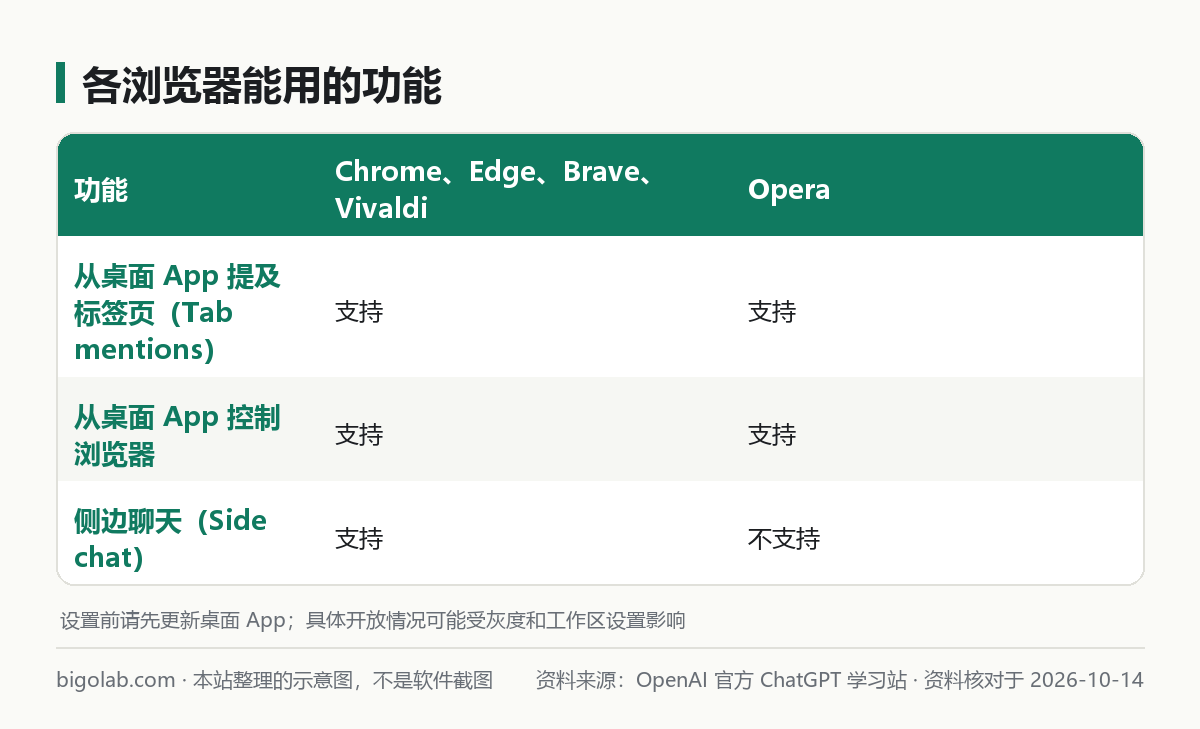The height and width of the screenshot is (729, 1200).
Task: Click 支持 for 控制浏览器 under Chrome column
Action: pyautogui.click(x=359, y=435)
